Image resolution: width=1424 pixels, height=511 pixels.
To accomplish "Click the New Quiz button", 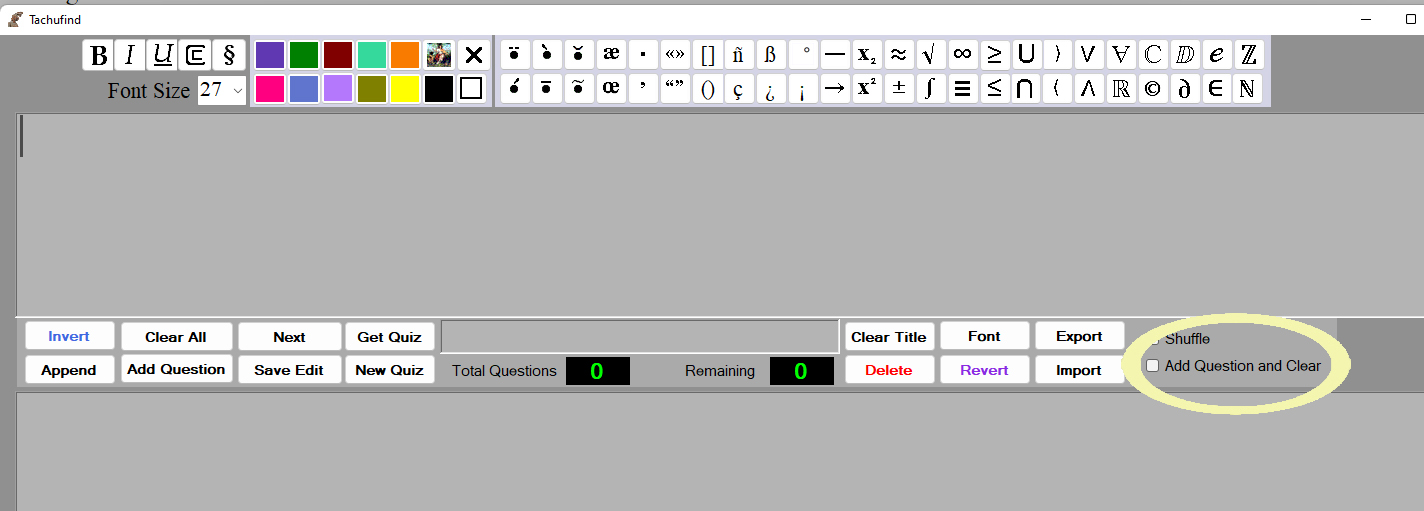I will click(x=390, y=370).
